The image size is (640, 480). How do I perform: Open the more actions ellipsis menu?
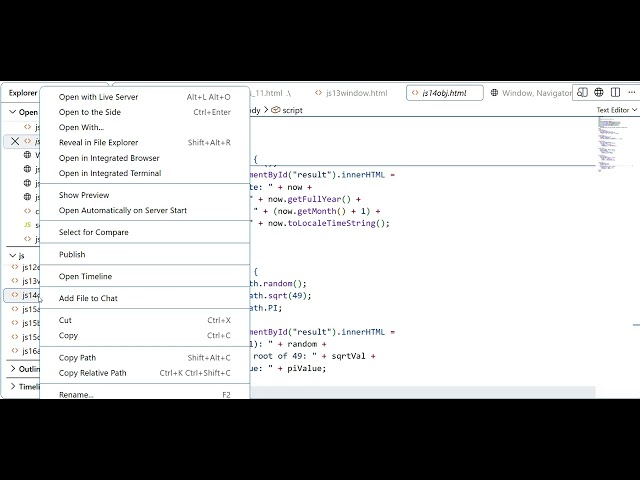631,93
